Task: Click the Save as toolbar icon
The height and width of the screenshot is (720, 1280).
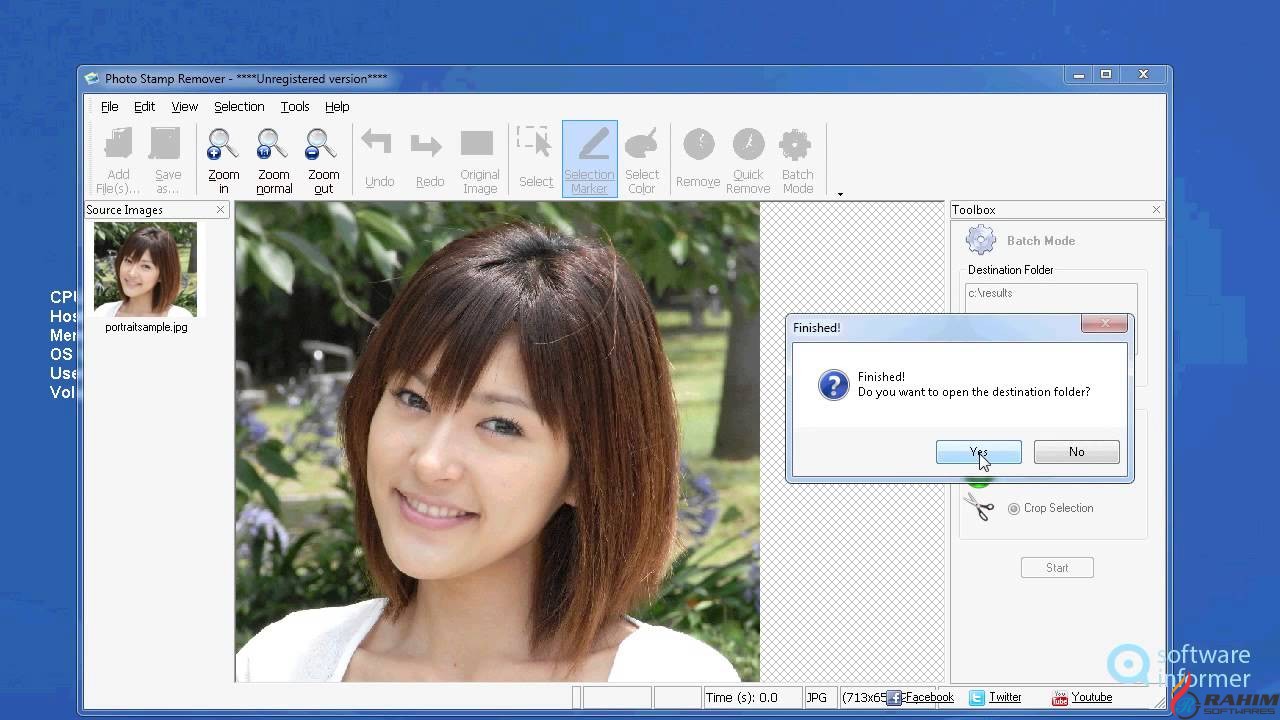Action: tap(165, 143)
